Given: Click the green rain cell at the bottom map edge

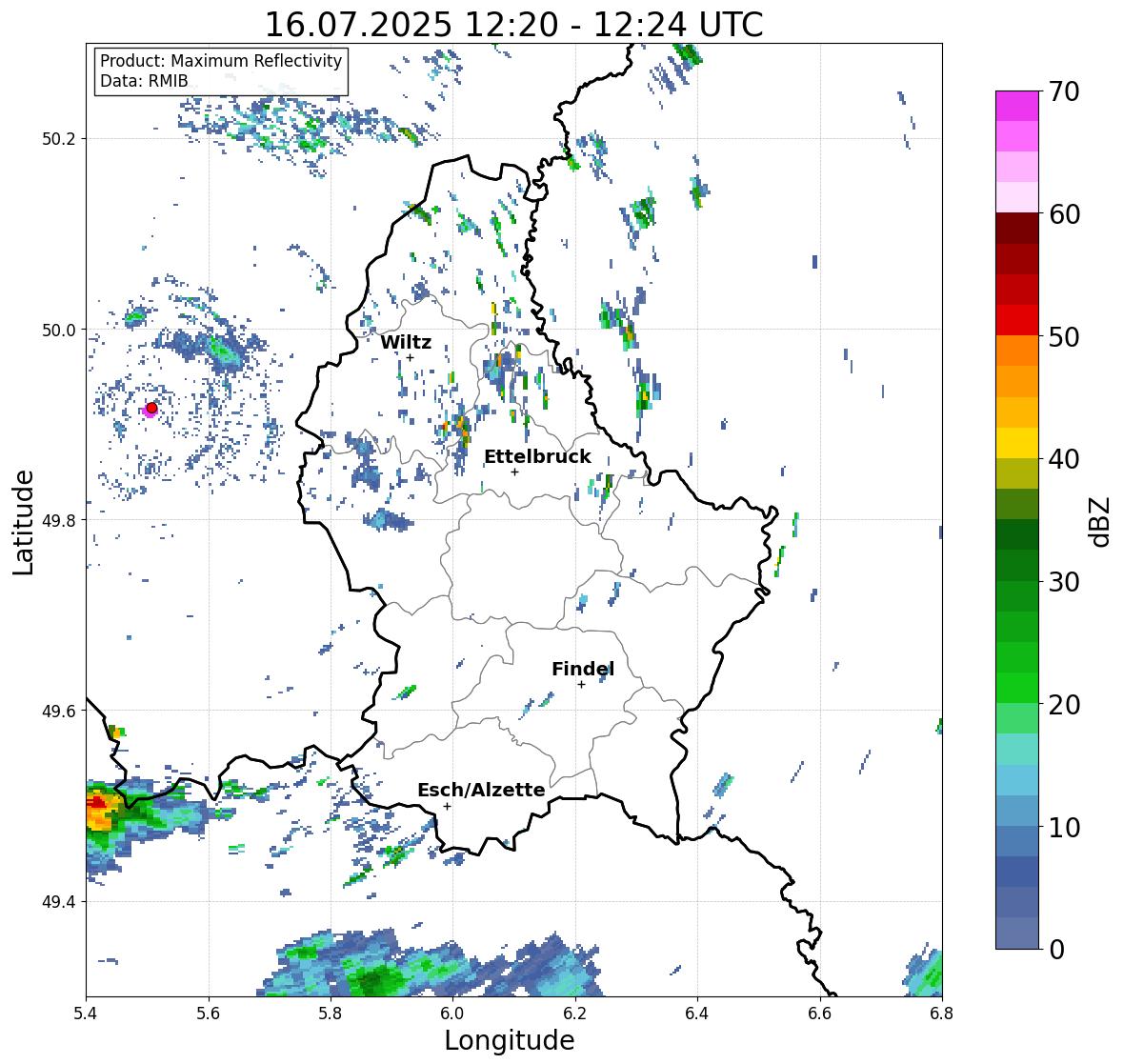Looking at the screenshot, I should tap(373, 979).
